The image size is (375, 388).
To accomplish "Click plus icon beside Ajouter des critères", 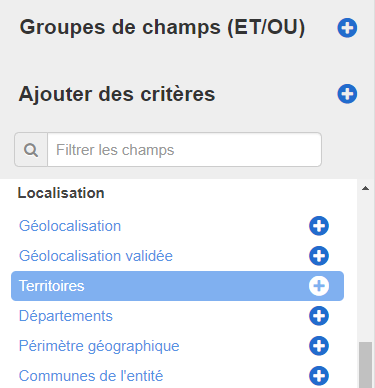I will coord(347,94).
